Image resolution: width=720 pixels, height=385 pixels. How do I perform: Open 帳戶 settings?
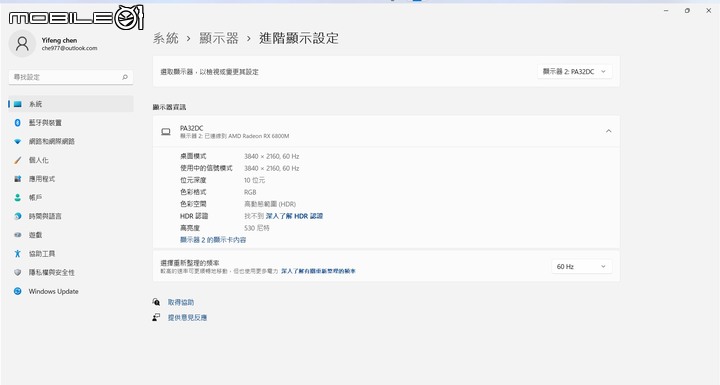click(71, 198)
